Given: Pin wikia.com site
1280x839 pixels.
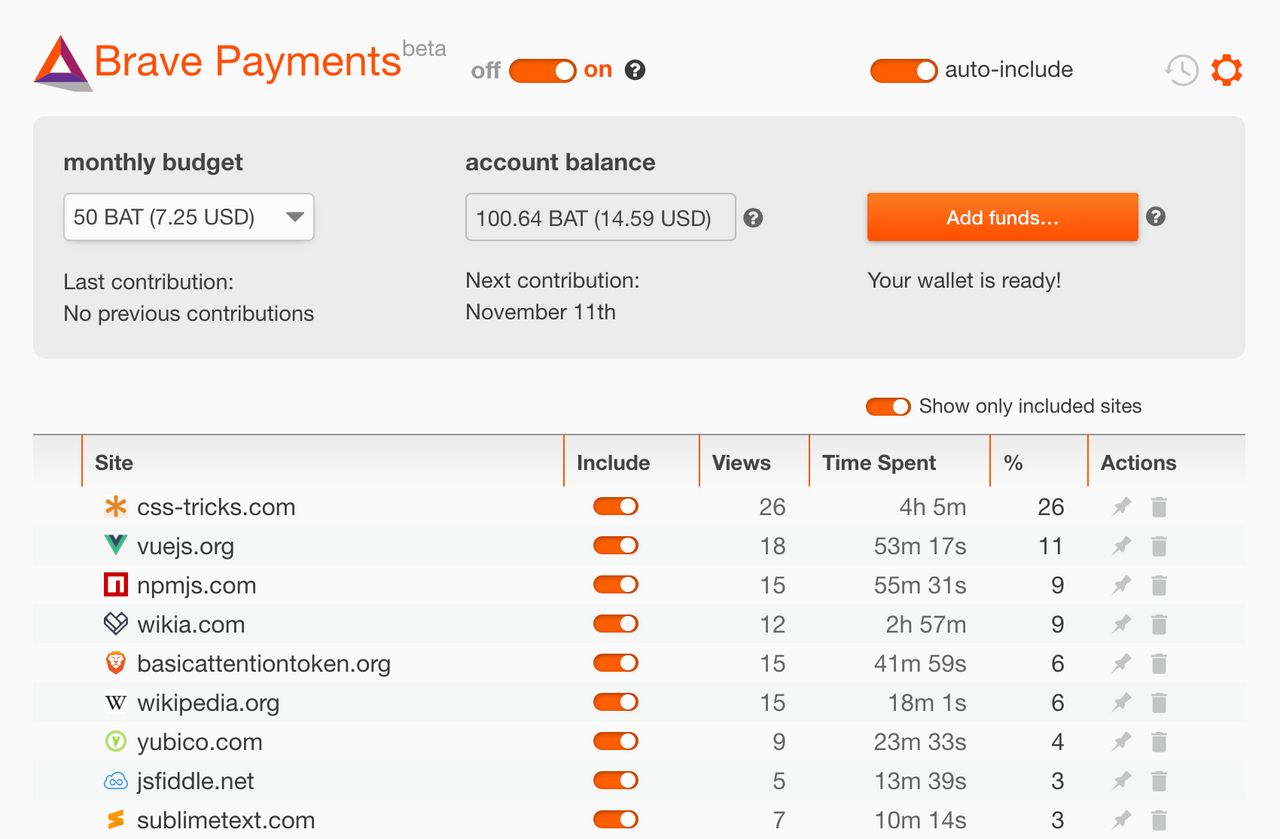Looking at the screenshot, I should tap(1122, 624).
